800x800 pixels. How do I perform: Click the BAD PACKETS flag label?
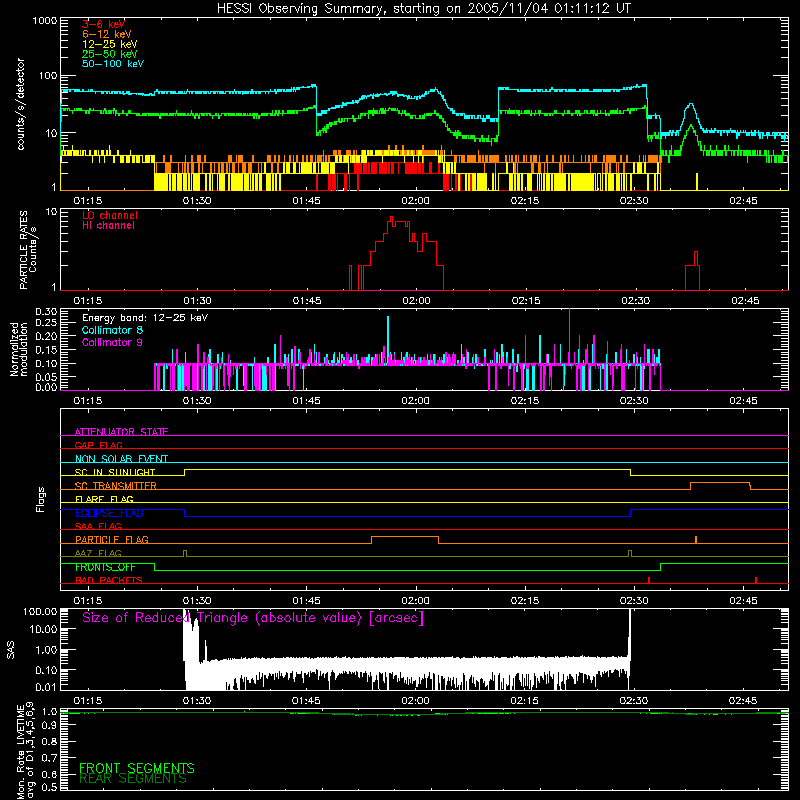tap(109, 580)
